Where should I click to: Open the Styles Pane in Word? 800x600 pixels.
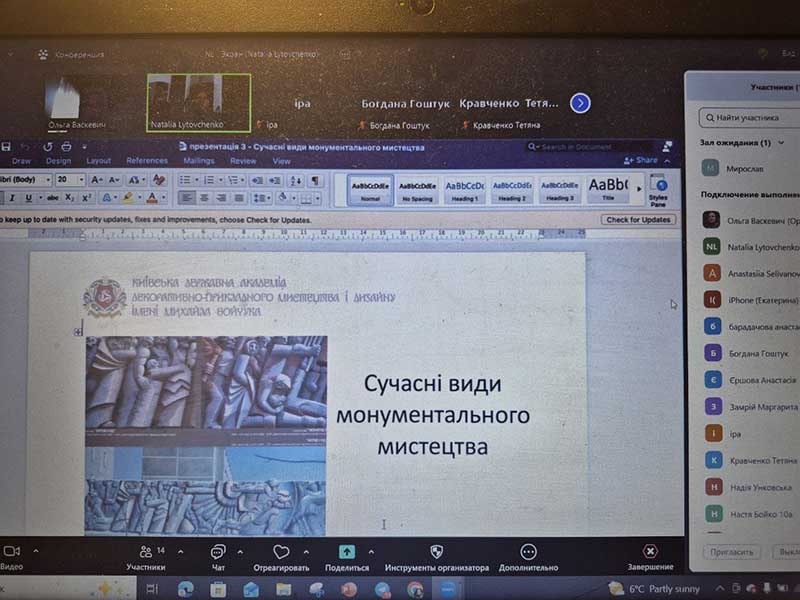click(658, 187)
